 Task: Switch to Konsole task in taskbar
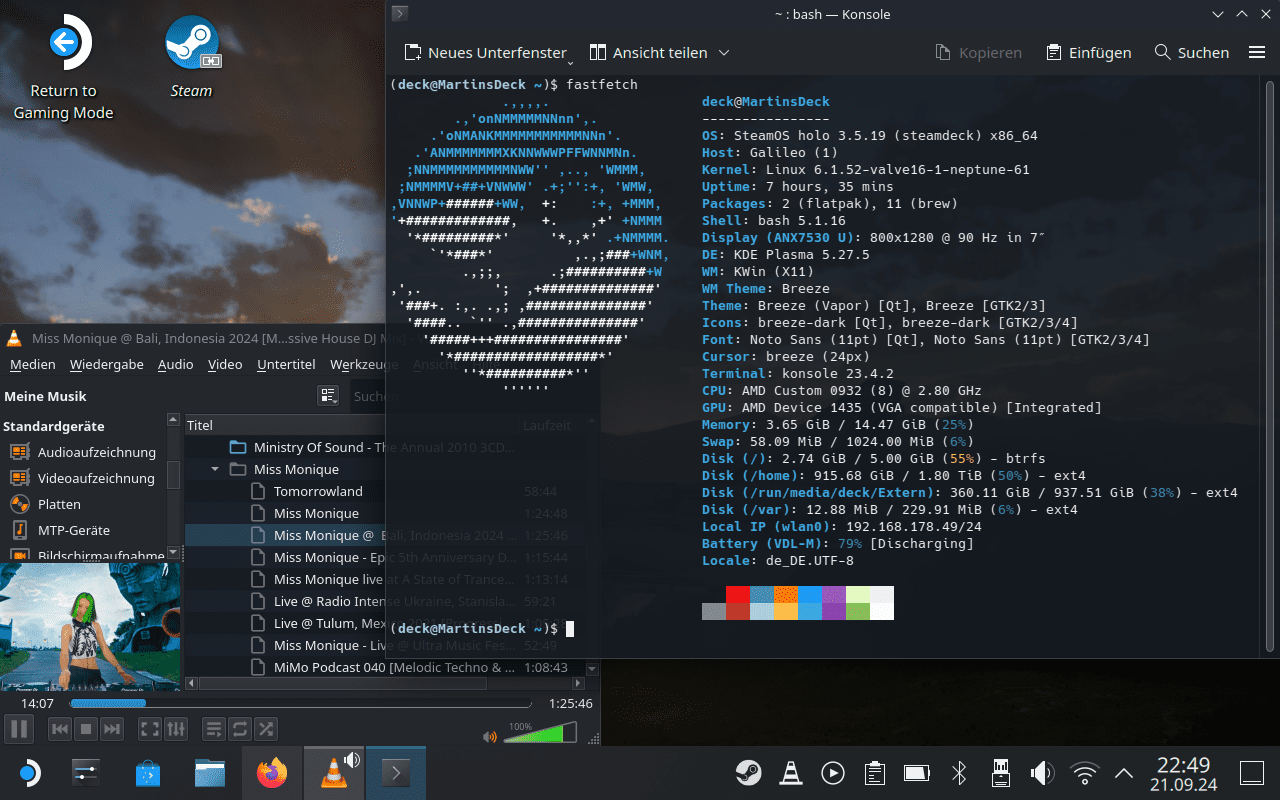(396, 773)
